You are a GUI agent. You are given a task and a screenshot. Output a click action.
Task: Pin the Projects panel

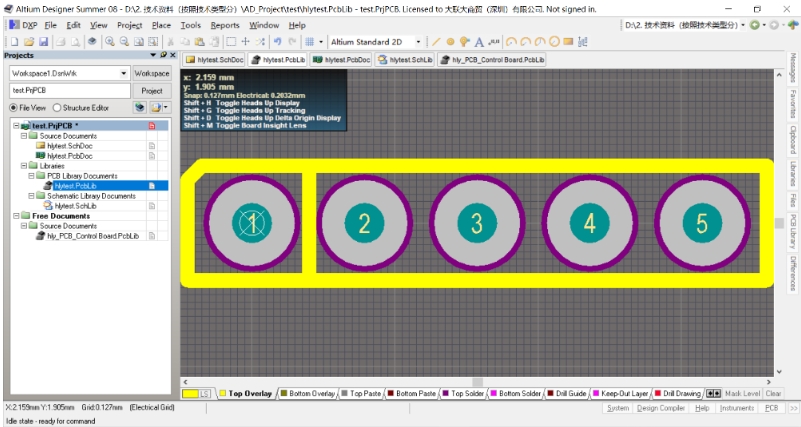163,55
